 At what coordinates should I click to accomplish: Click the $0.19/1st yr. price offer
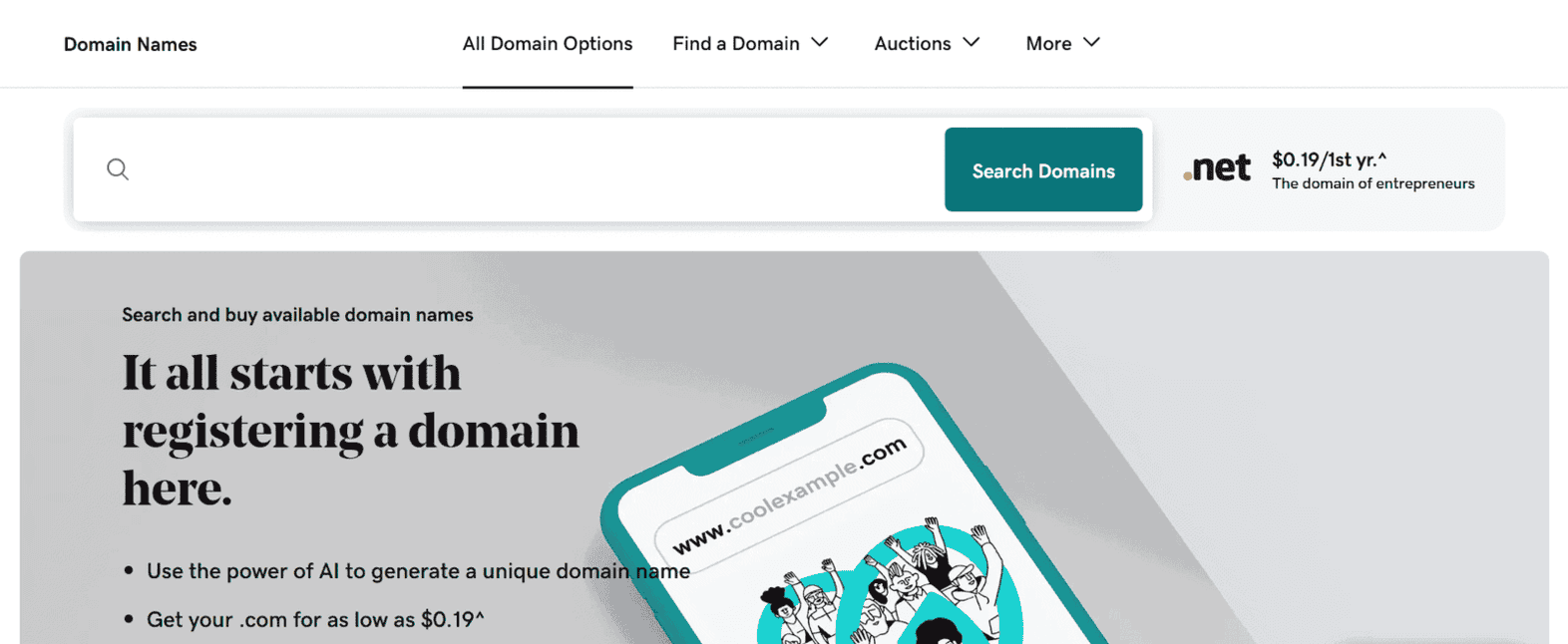(x=1329, y=160)
